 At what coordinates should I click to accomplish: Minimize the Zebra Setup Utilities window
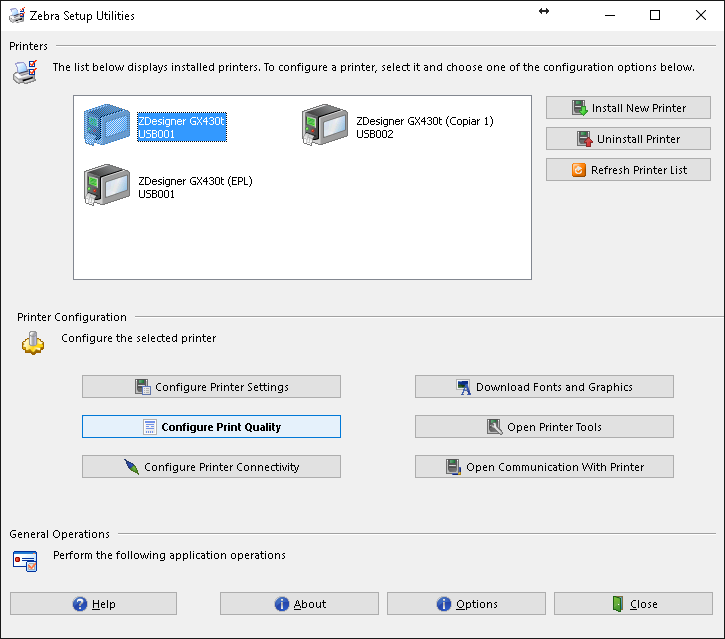610,15
